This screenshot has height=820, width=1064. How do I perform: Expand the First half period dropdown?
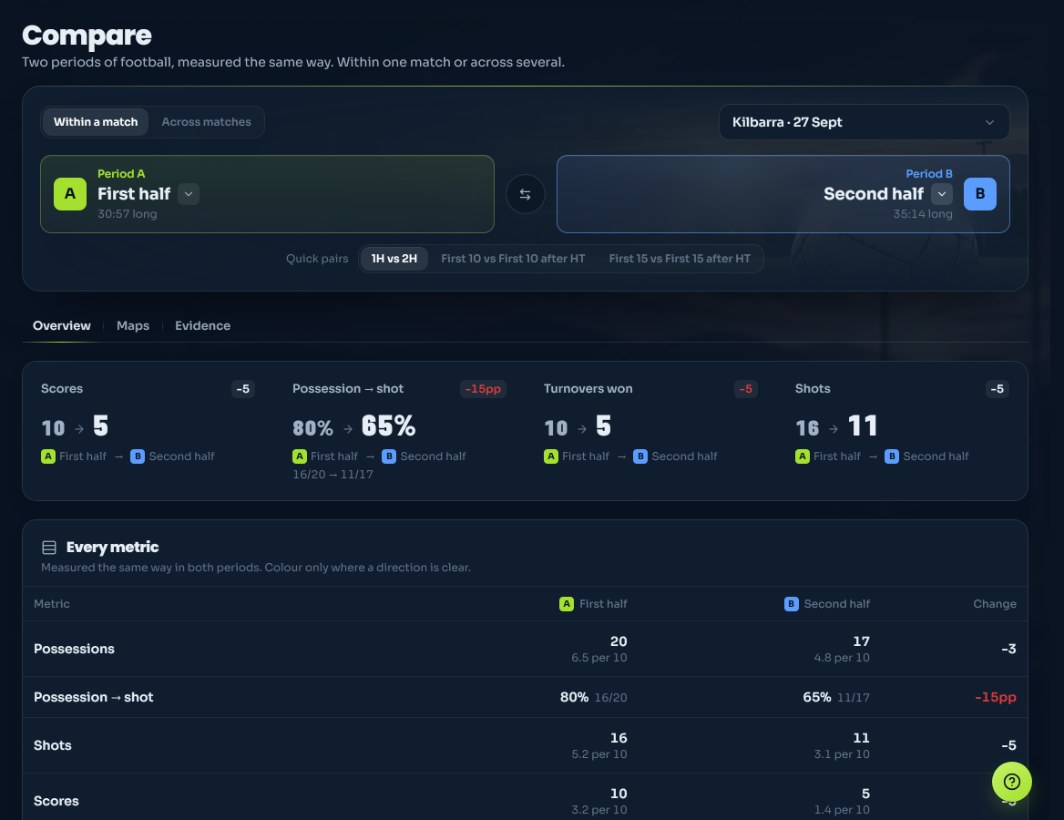pos(189,194)
